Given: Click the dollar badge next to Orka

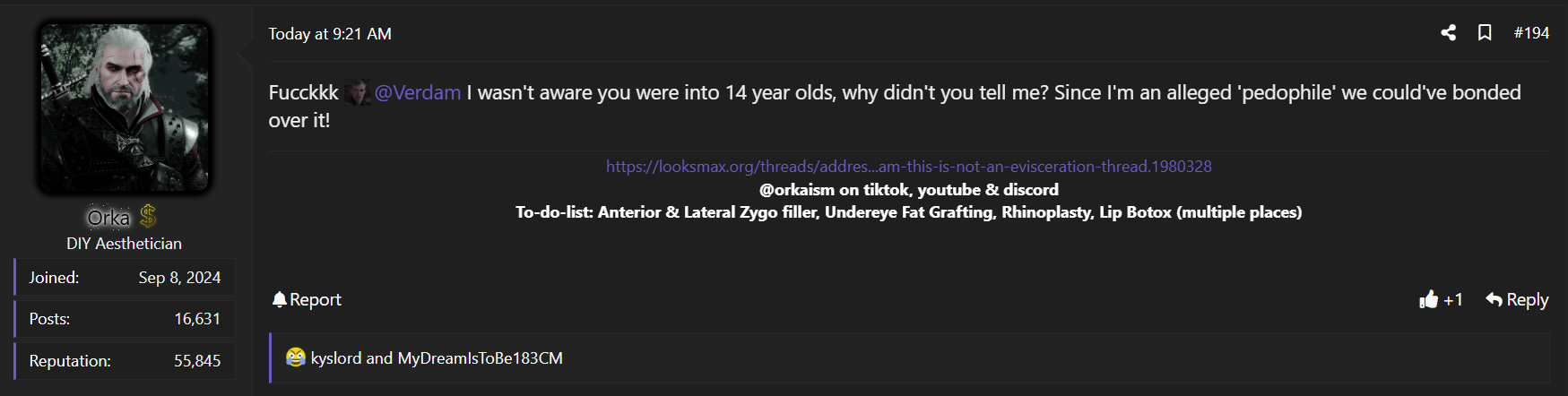Looking at the screenshot, I should (x=148, y=216).
